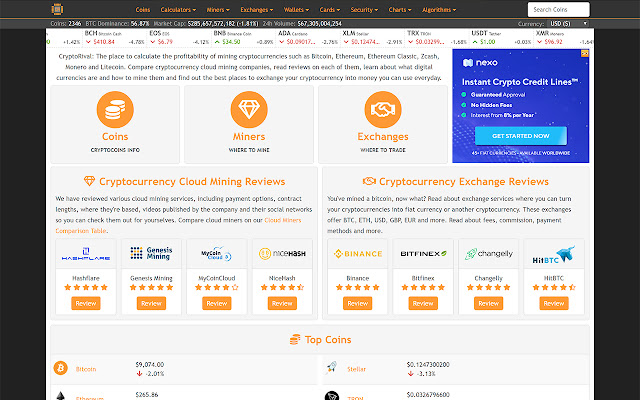The image size is (640, 400).
Task: Click the Genesis Mining logo
Action: click(x=151, y=253)
